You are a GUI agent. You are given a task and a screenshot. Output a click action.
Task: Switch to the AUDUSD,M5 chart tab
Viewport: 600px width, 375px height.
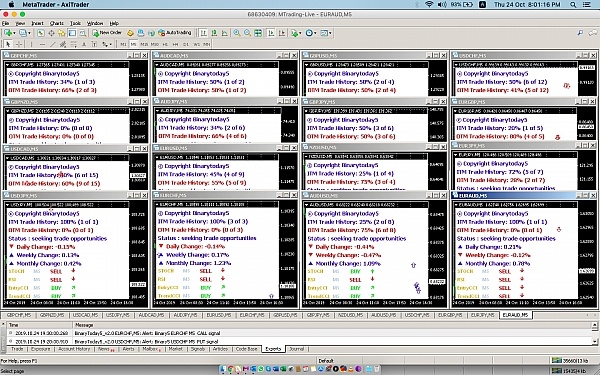tap(384, 315)
